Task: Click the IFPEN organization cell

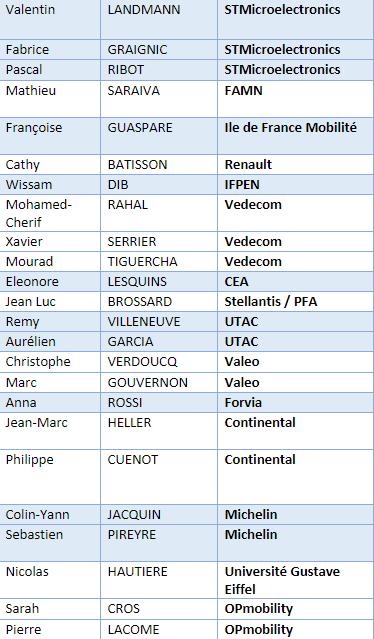Action: (296, 185)
